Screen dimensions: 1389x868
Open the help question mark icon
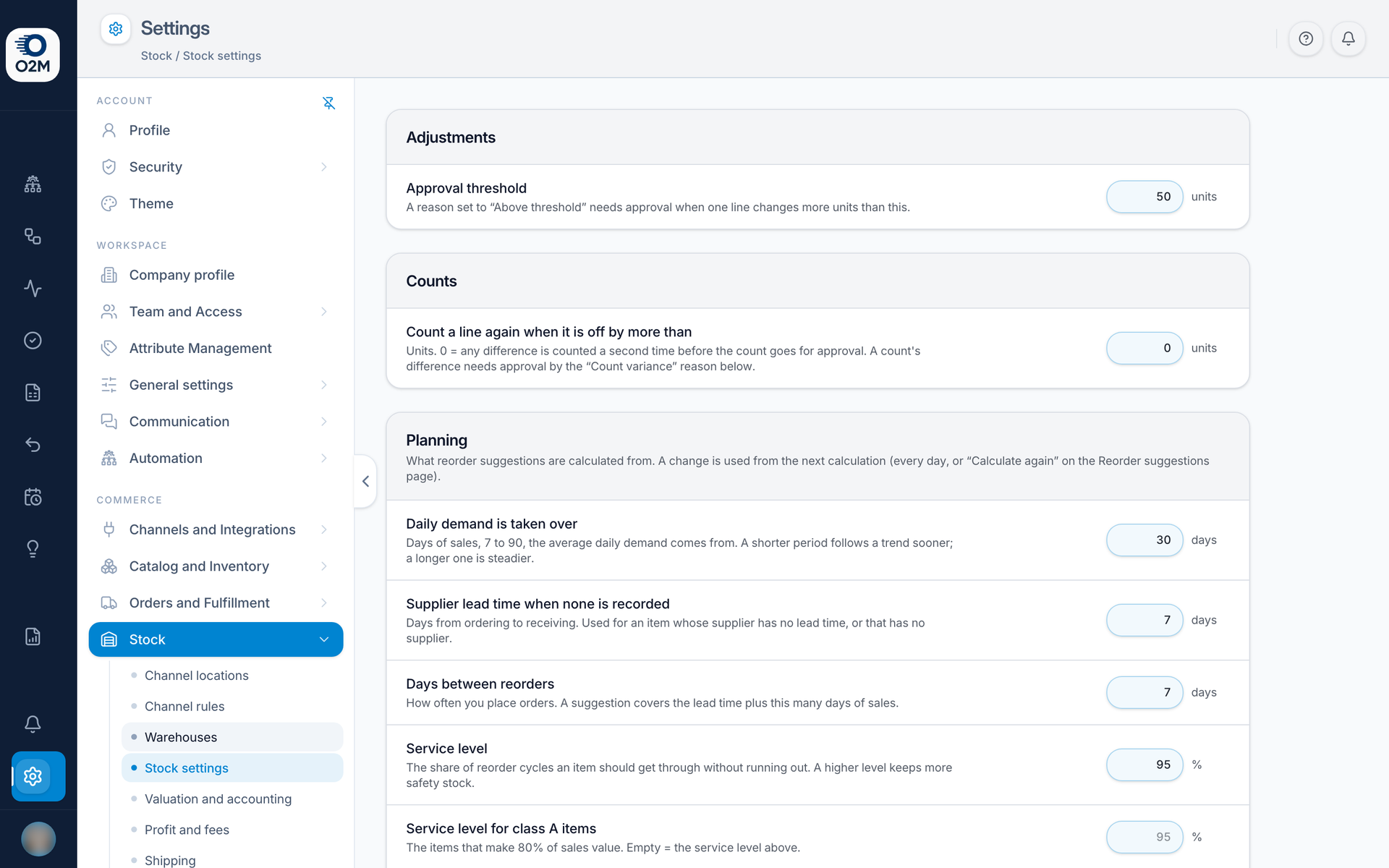point(1306,39)
